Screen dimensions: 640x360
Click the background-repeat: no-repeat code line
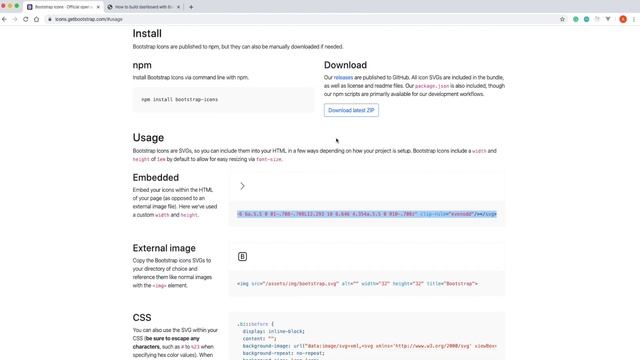(284, 353)
